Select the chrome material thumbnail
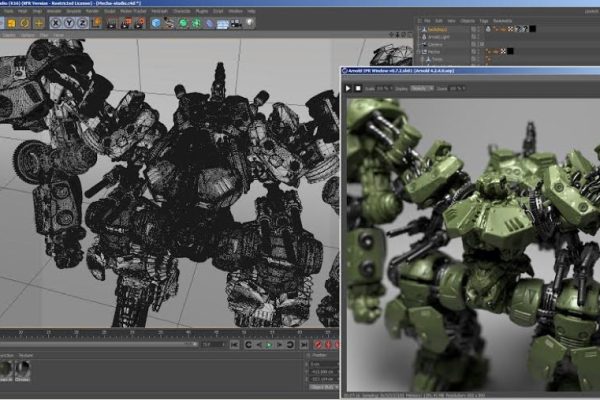This screenshot has height=400, width=600. (x=22, y=369)
